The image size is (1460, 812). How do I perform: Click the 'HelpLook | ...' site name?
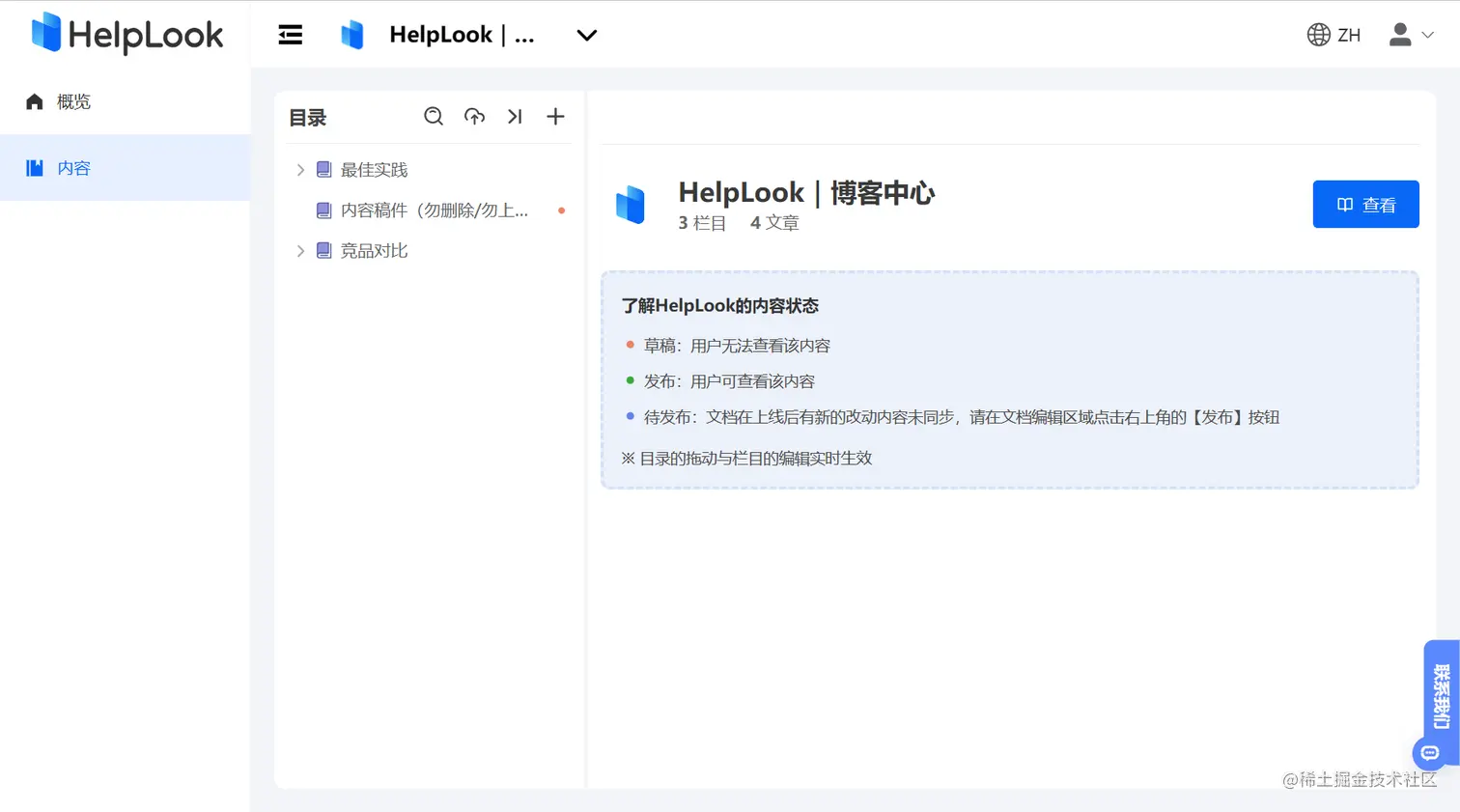pos(462,35)
